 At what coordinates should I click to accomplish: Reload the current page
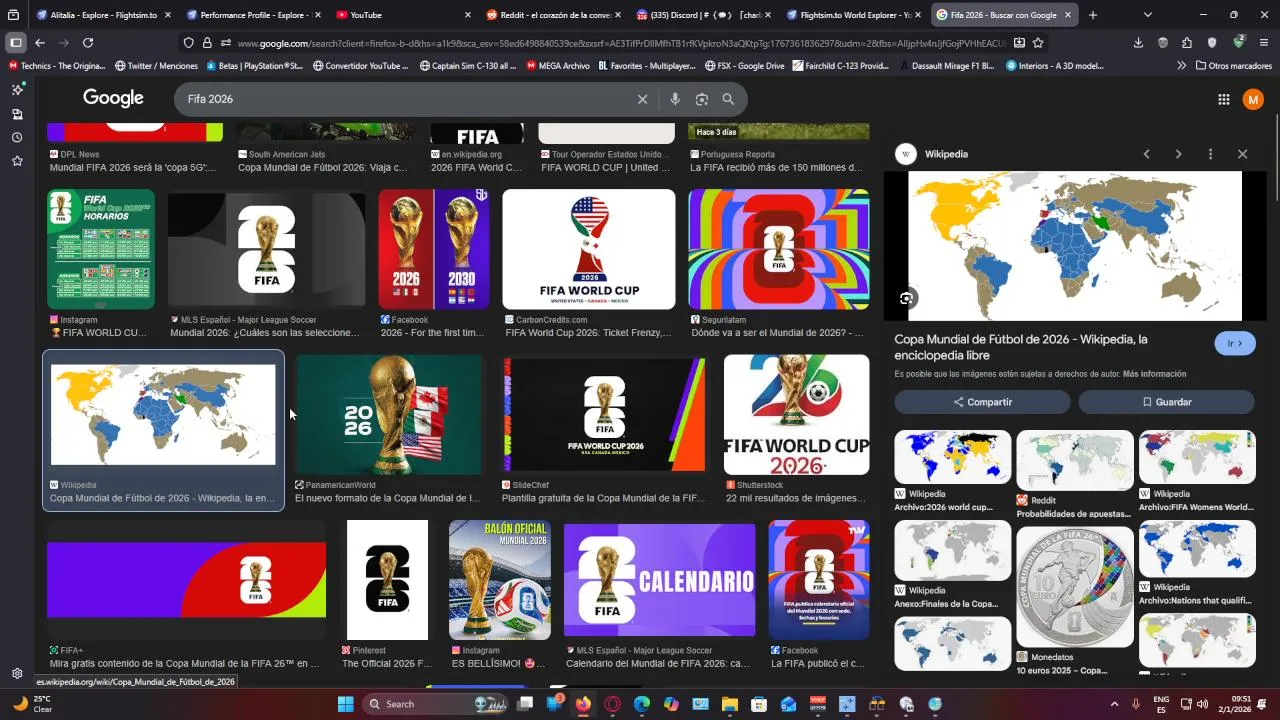[x=88, y=43]
